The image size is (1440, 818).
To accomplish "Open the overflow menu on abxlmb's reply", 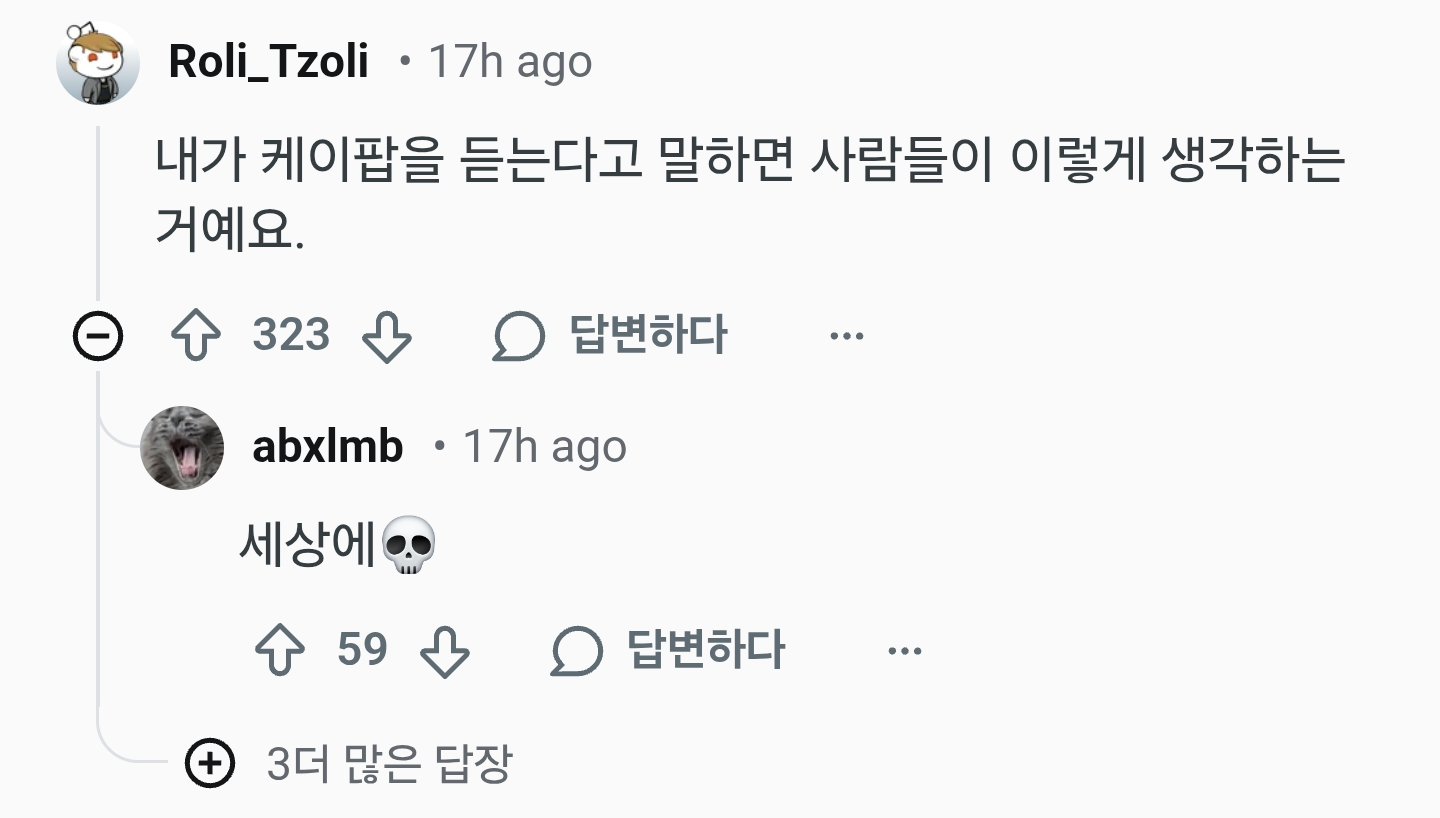I will click(x=905, y=650).
